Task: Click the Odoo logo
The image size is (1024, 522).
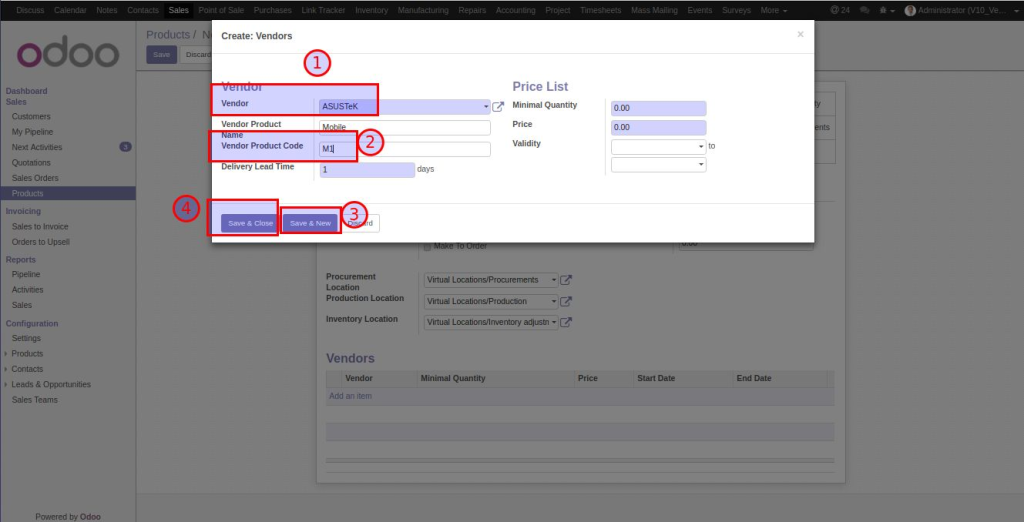Action: (x=68, y=54)
